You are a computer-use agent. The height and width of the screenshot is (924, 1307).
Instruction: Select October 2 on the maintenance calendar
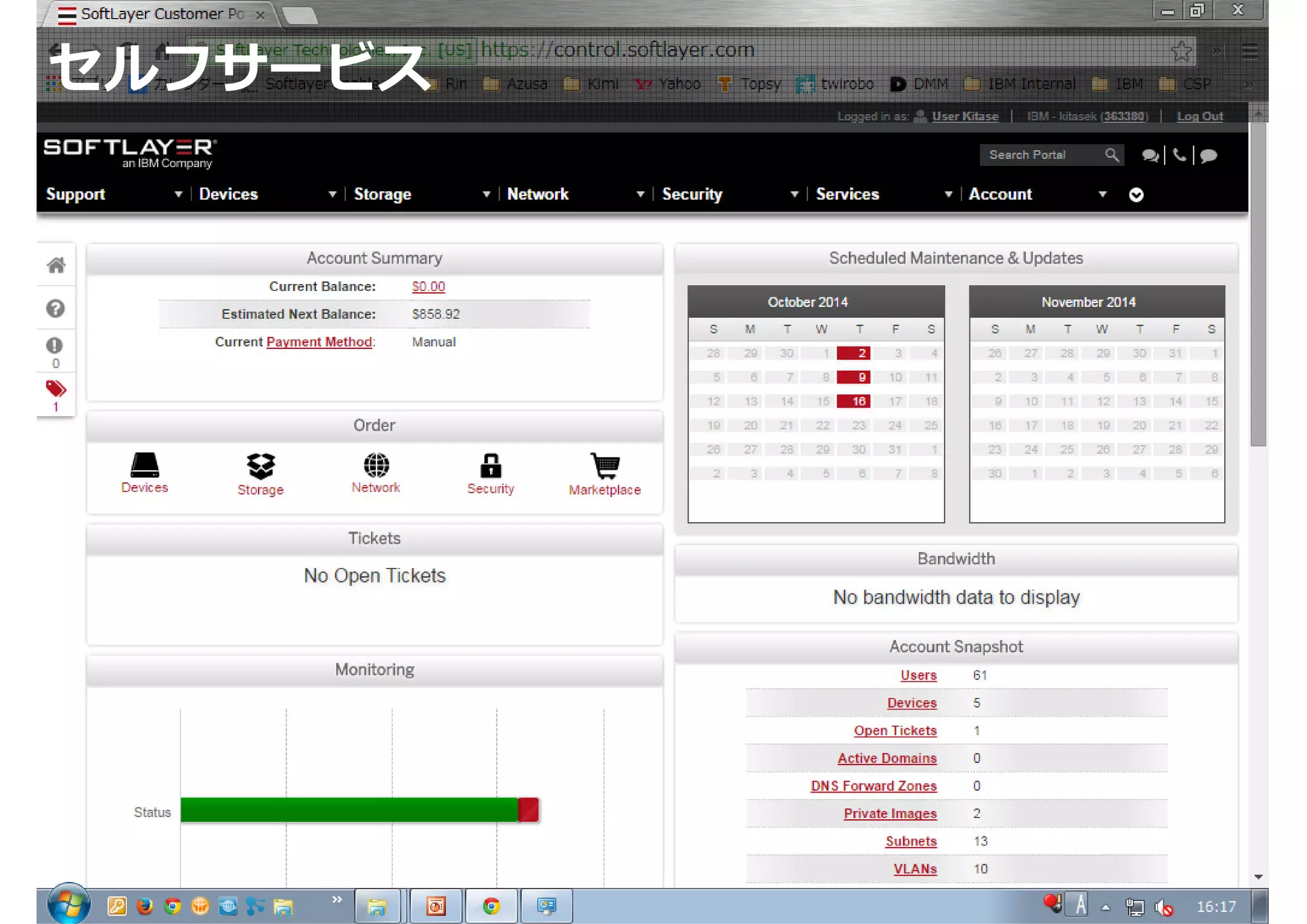pos(854,353)
